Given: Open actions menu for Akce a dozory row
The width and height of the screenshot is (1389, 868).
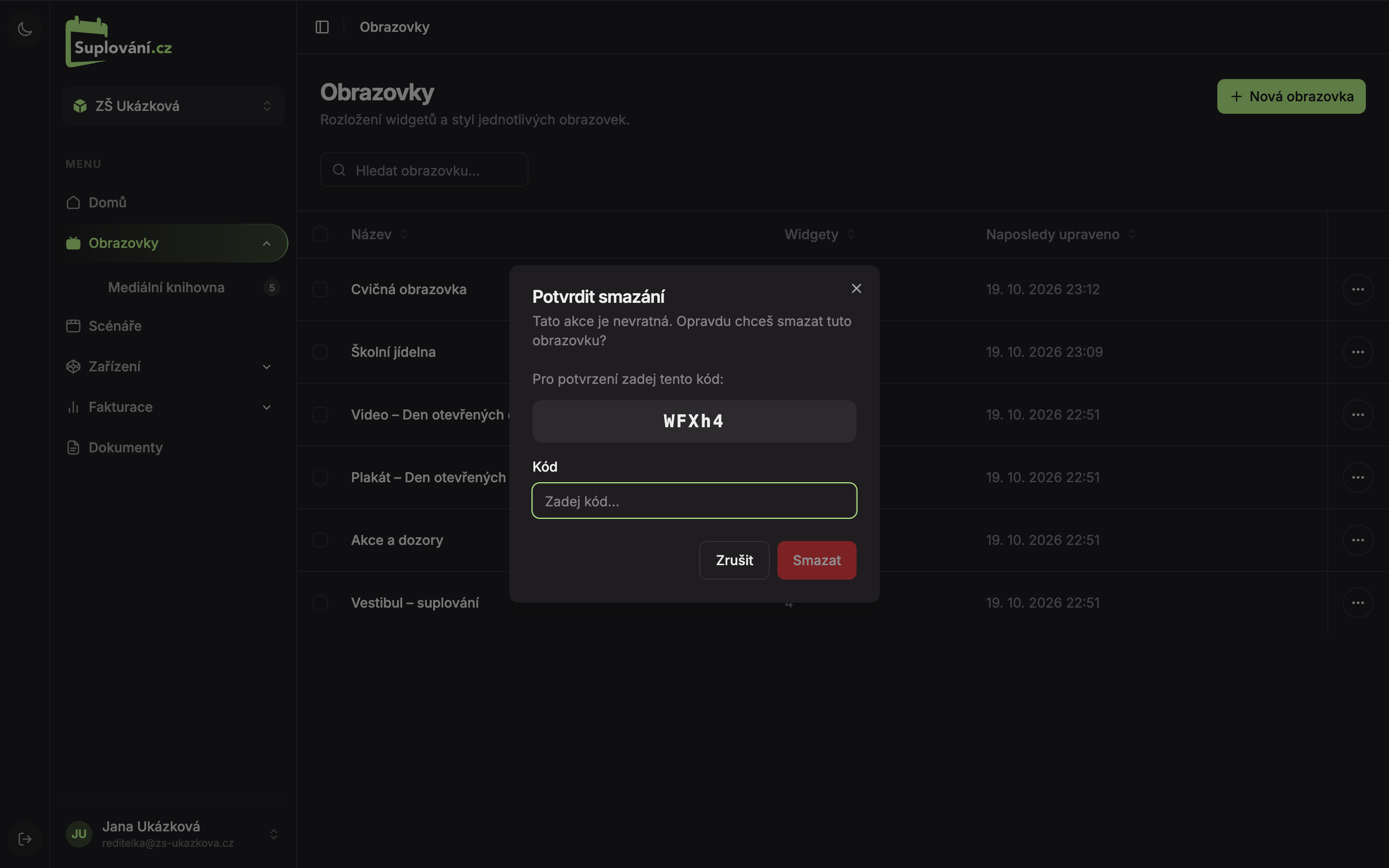Looking at the screenshot, I should tap(1358, 540).
